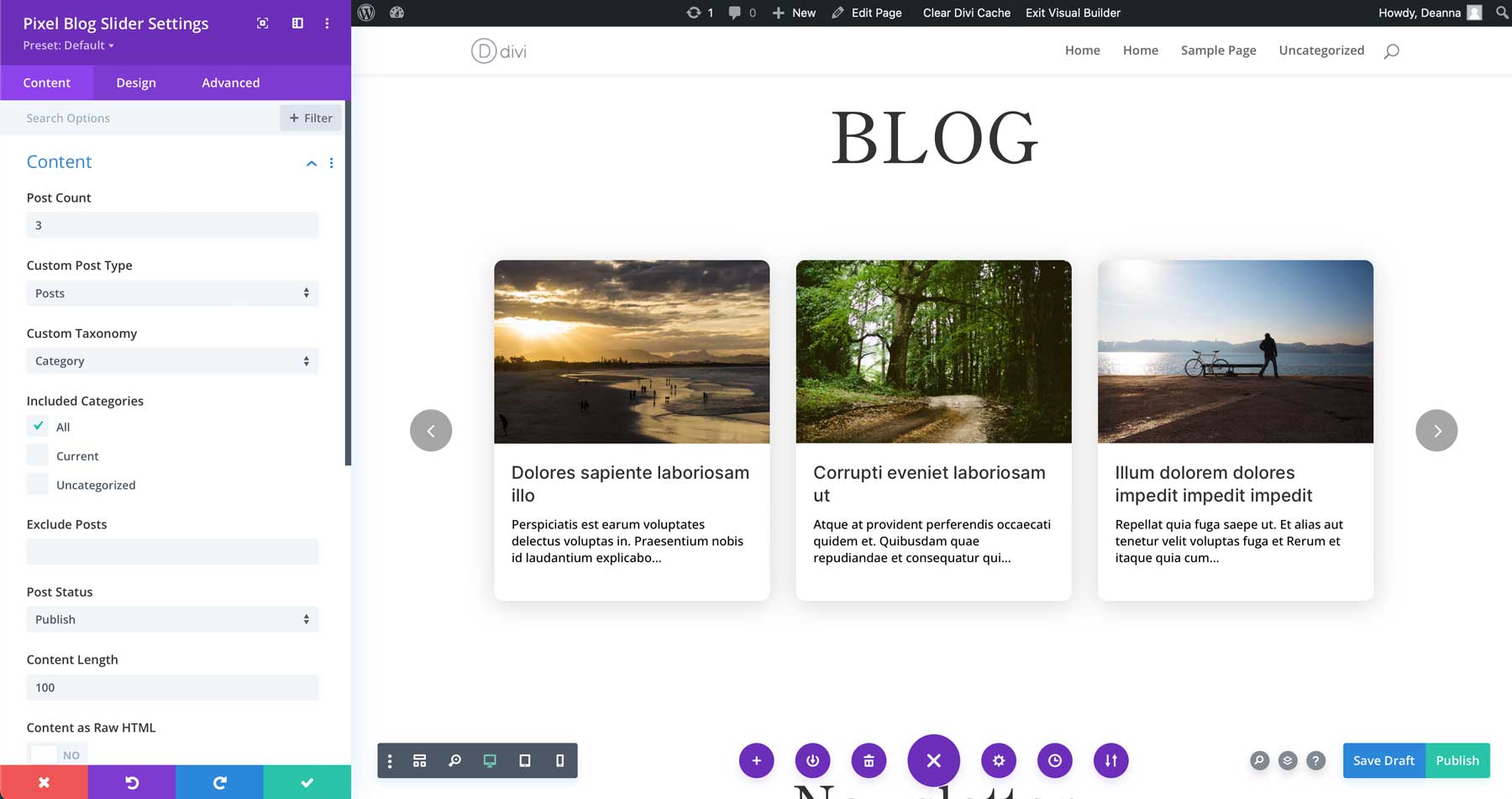Click inside the Exclude Posts field
Viewport: 1512px width, 799px height.
tap(171, 551)
